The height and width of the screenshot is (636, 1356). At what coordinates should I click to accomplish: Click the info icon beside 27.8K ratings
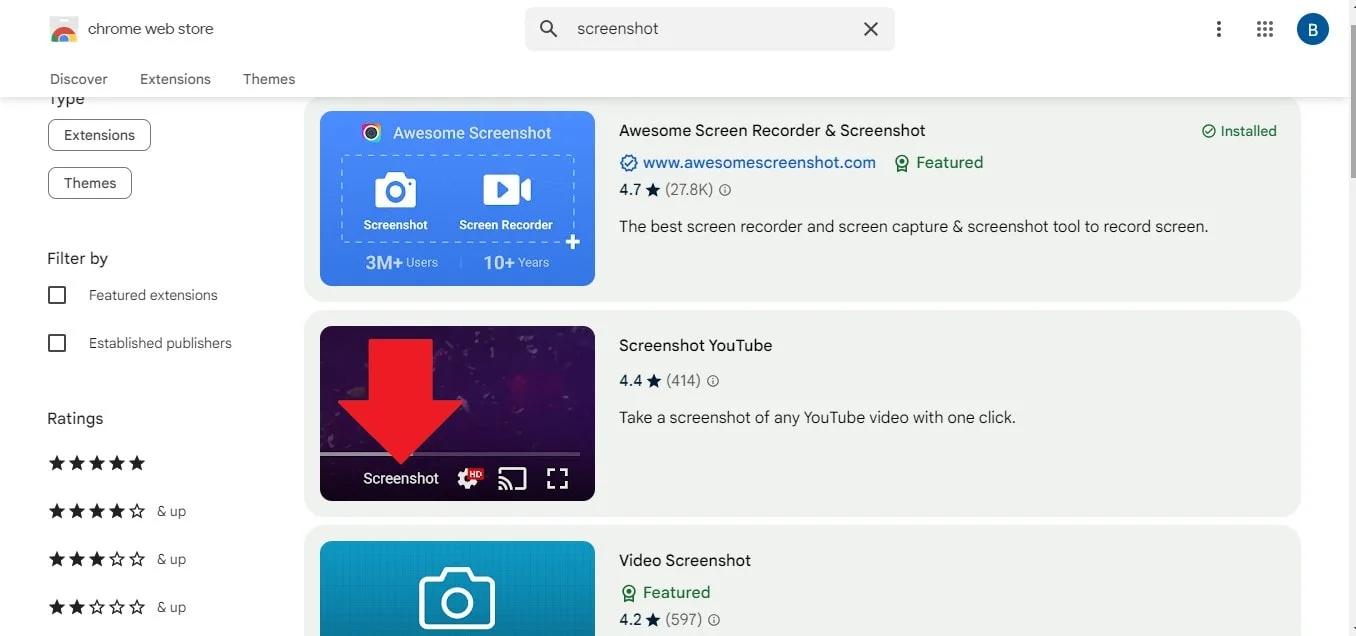pos(725,190)
